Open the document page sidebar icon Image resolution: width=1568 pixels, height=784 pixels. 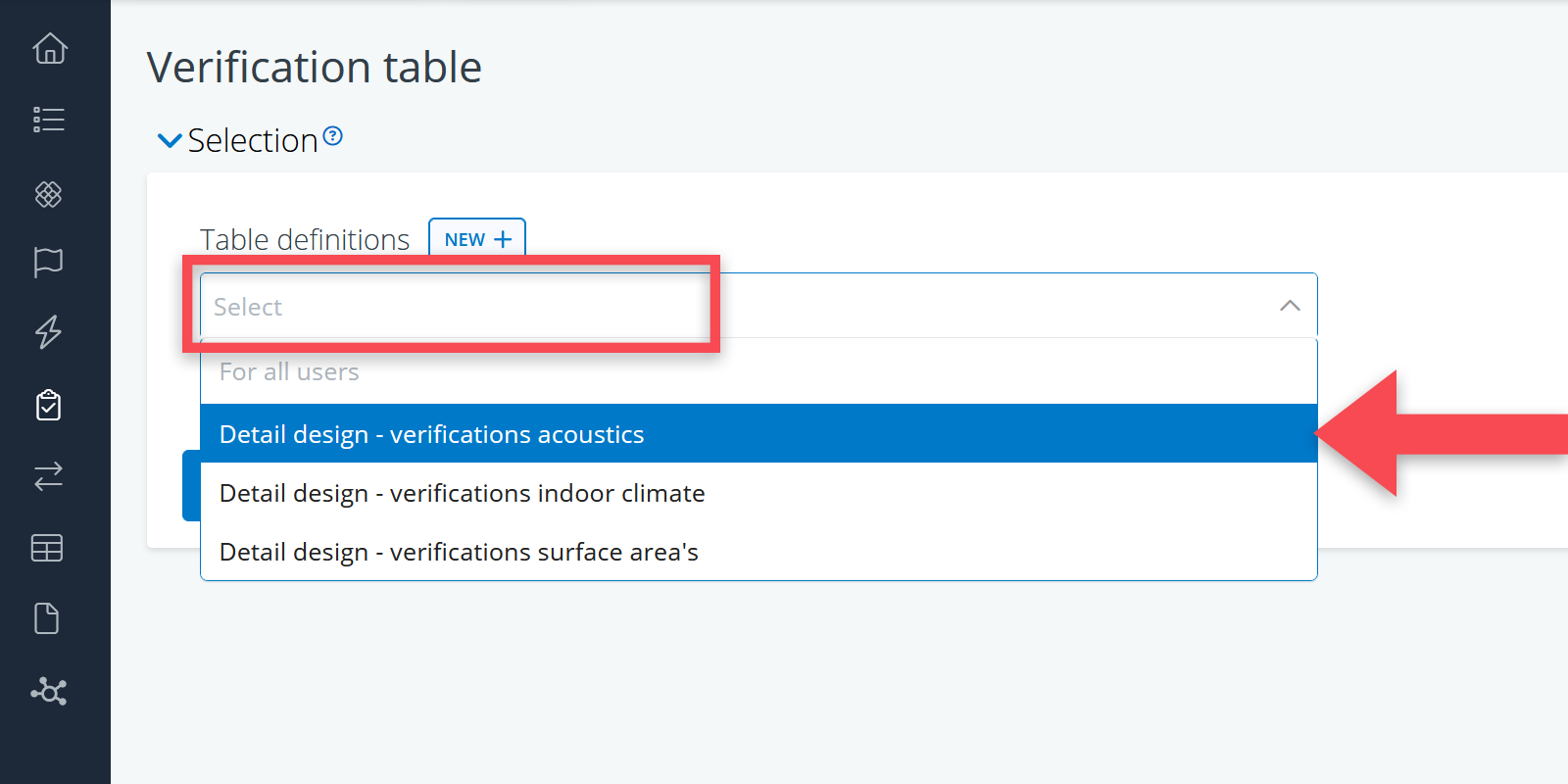[47, 618]
